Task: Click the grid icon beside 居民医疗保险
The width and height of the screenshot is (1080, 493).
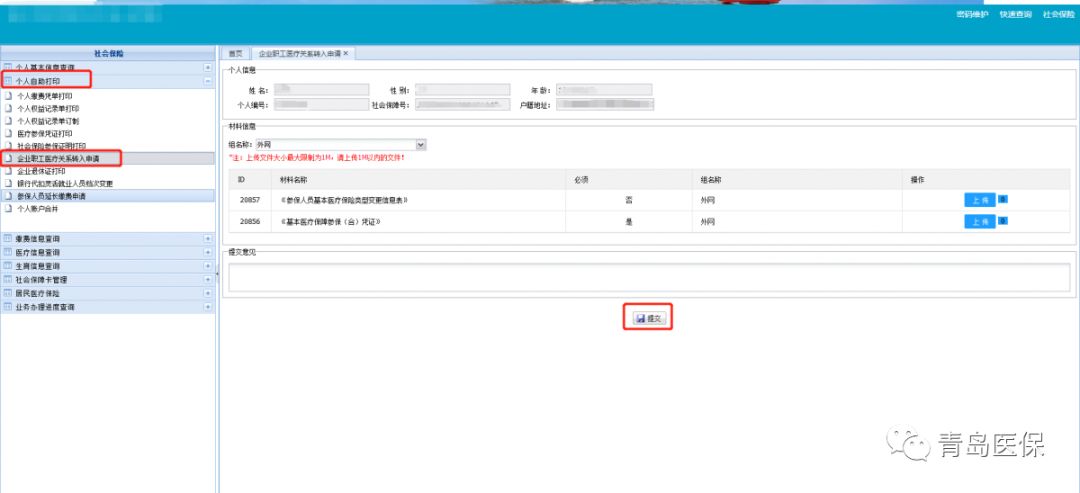Action: (8, 294)
